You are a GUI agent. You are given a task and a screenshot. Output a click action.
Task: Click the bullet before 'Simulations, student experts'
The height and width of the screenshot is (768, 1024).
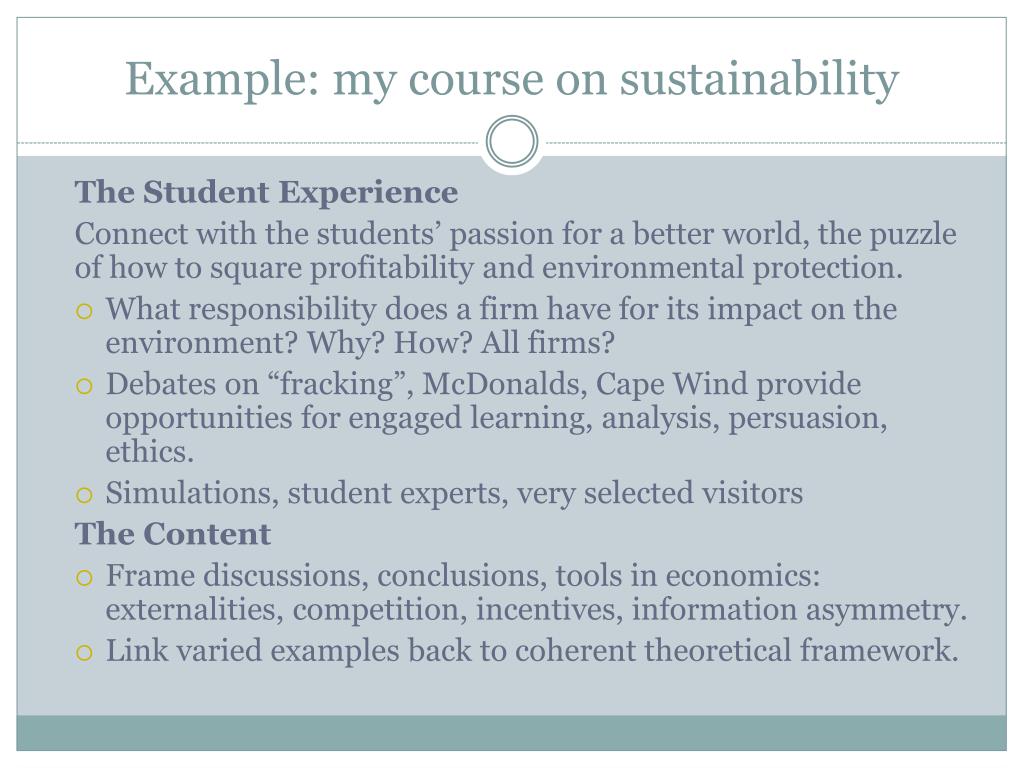click(84, 494)
